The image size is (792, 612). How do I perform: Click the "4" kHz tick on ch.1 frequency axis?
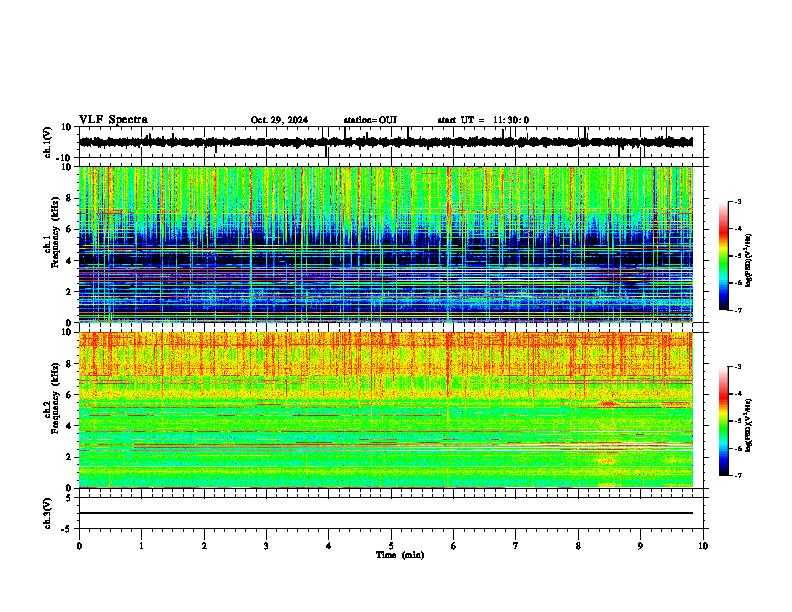[x=70, y=261]
